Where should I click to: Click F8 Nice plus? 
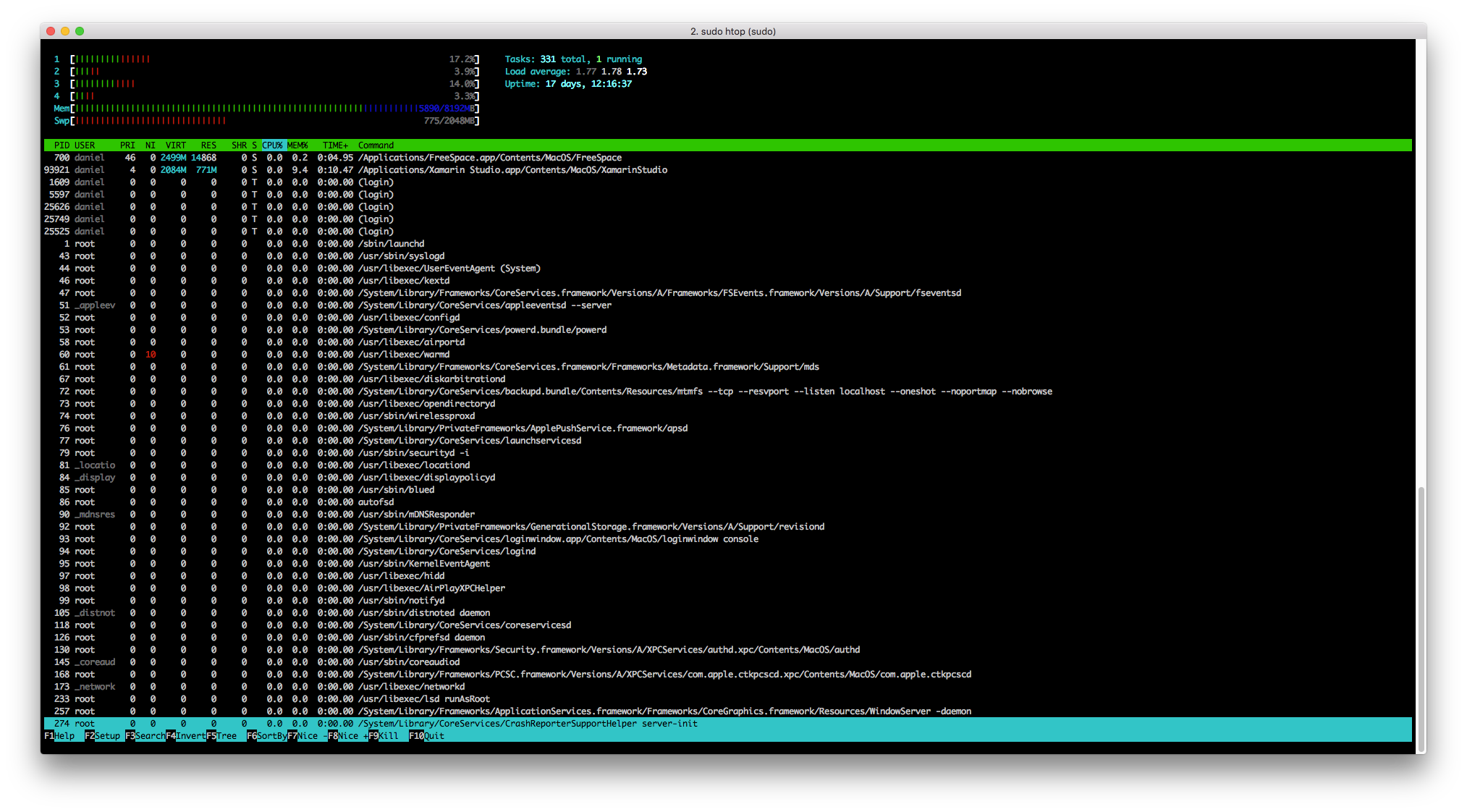tap(347, 736)
